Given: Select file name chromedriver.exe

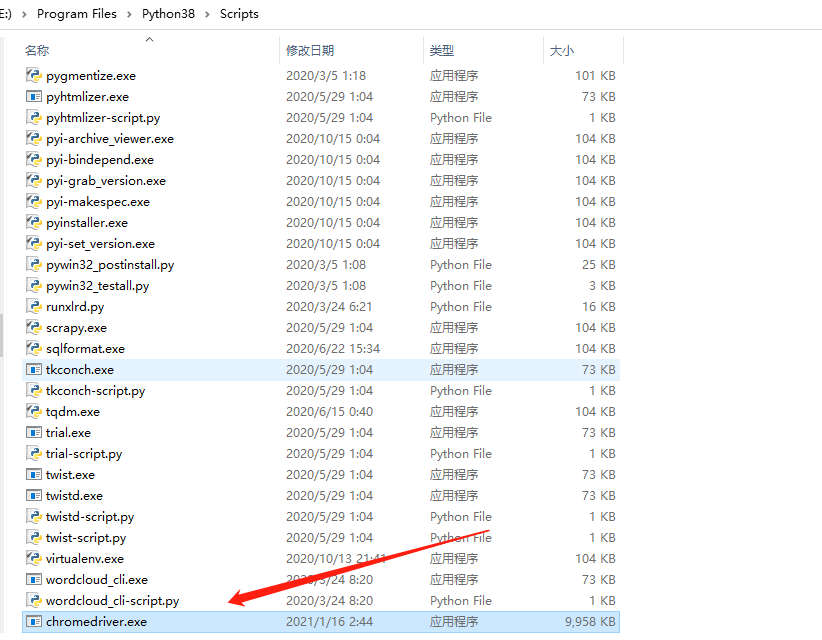Looking at the screenshot, I should (x=96, y=621).
